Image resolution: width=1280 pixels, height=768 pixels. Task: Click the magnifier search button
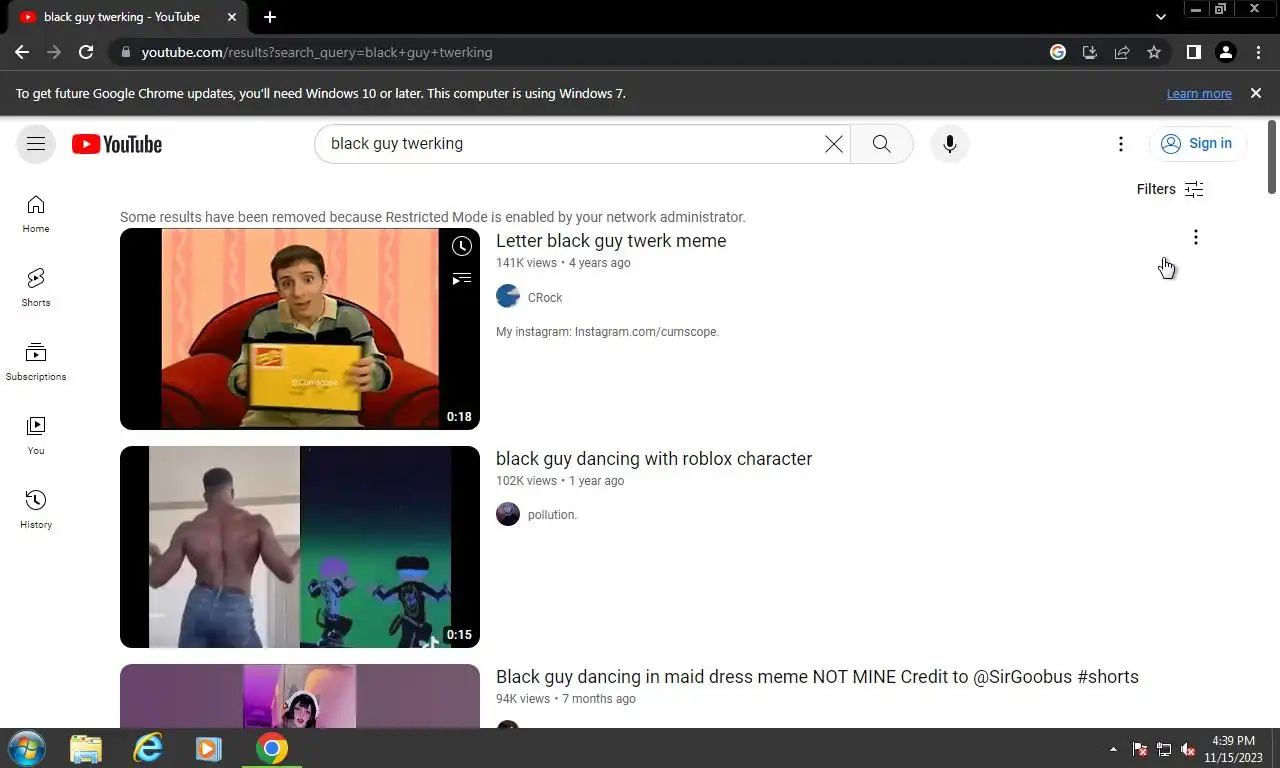pos(881,144)
